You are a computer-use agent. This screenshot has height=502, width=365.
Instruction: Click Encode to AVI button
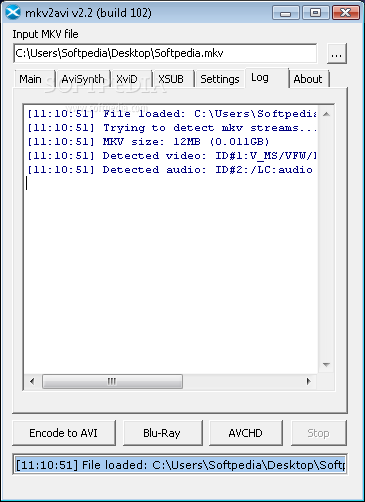click(x=64, y=433)
